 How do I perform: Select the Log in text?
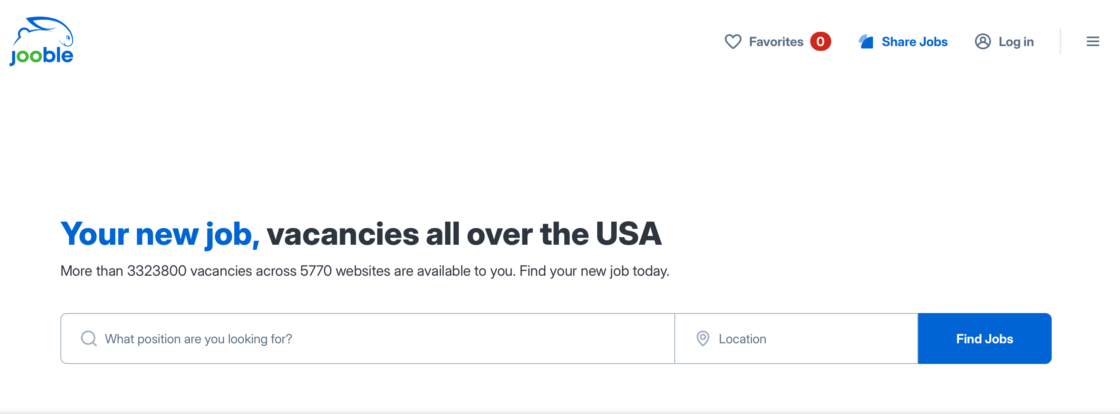(1016, 42)
